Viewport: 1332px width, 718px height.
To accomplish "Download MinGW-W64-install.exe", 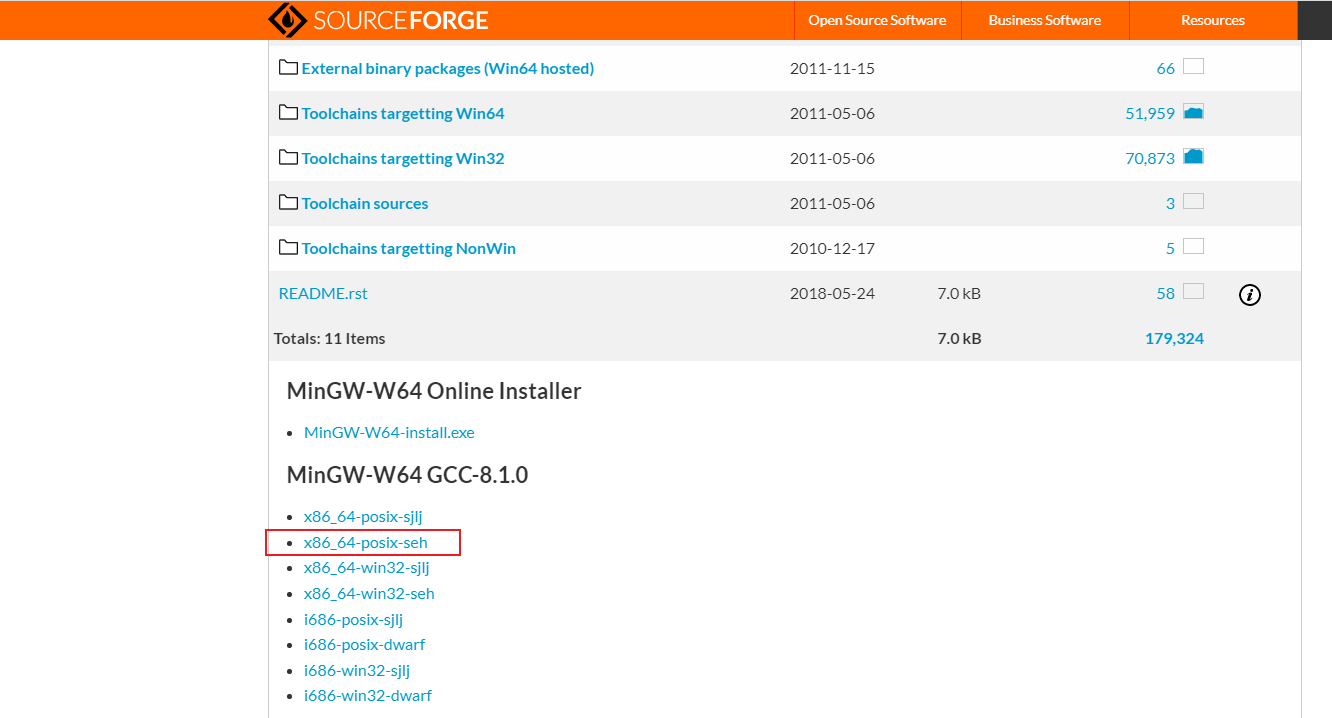I will click(x=389, y=432).
